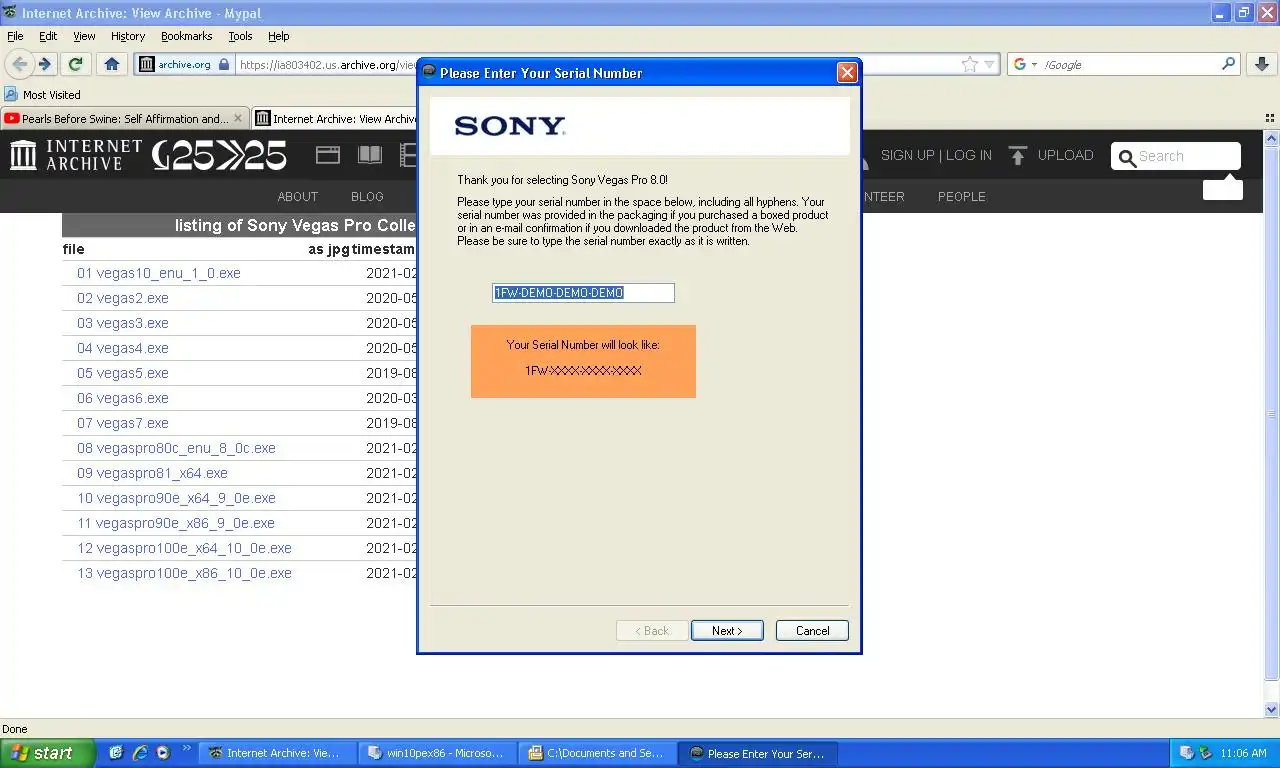
Task: Click the browser Forward arrow button
Action: [x=45, y=64]
